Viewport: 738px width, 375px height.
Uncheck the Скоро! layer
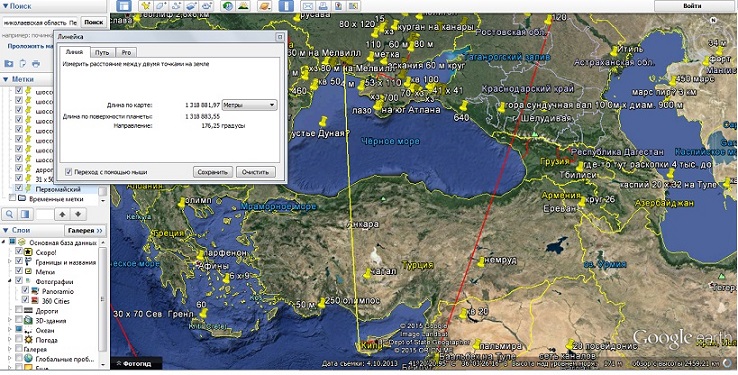[x=19, y=252]
